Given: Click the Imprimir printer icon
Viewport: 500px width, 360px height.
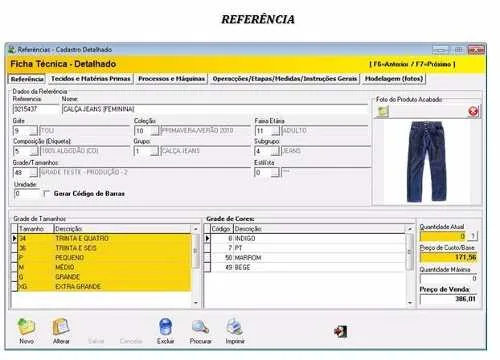Looking at the screenshot, I should (x=235, y=327).
